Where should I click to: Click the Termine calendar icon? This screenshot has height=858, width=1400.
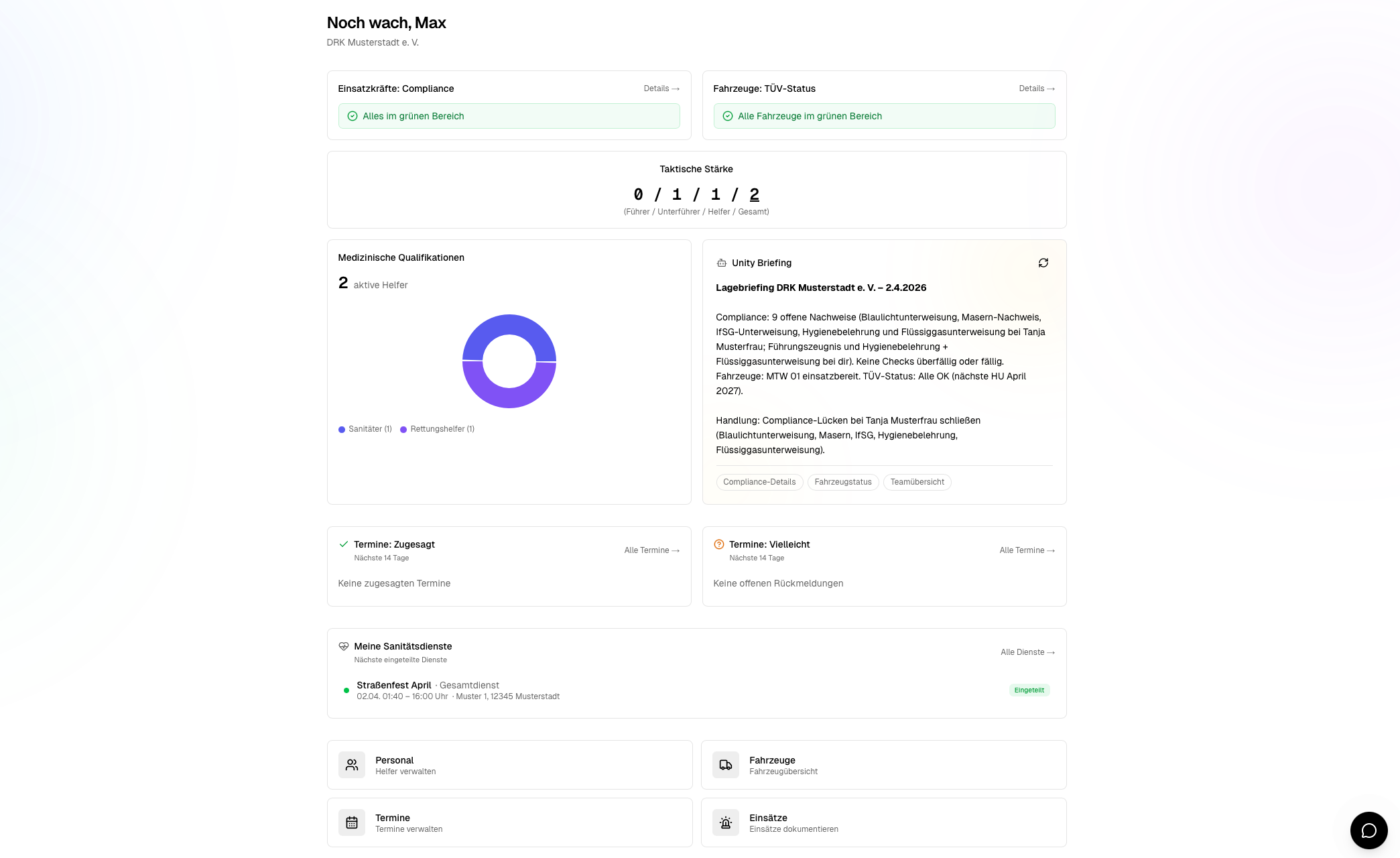tap(351, 822)
